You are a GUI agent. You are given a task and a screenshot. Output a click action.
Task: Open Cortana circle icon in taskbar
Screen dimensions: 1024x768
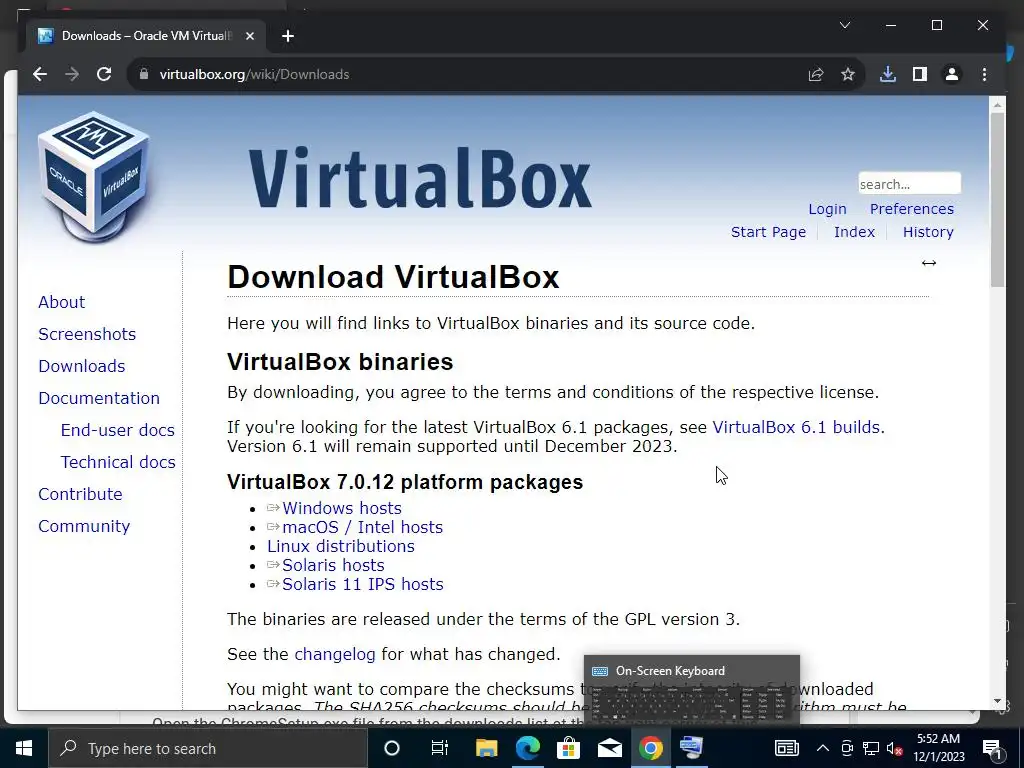point(392,748)
